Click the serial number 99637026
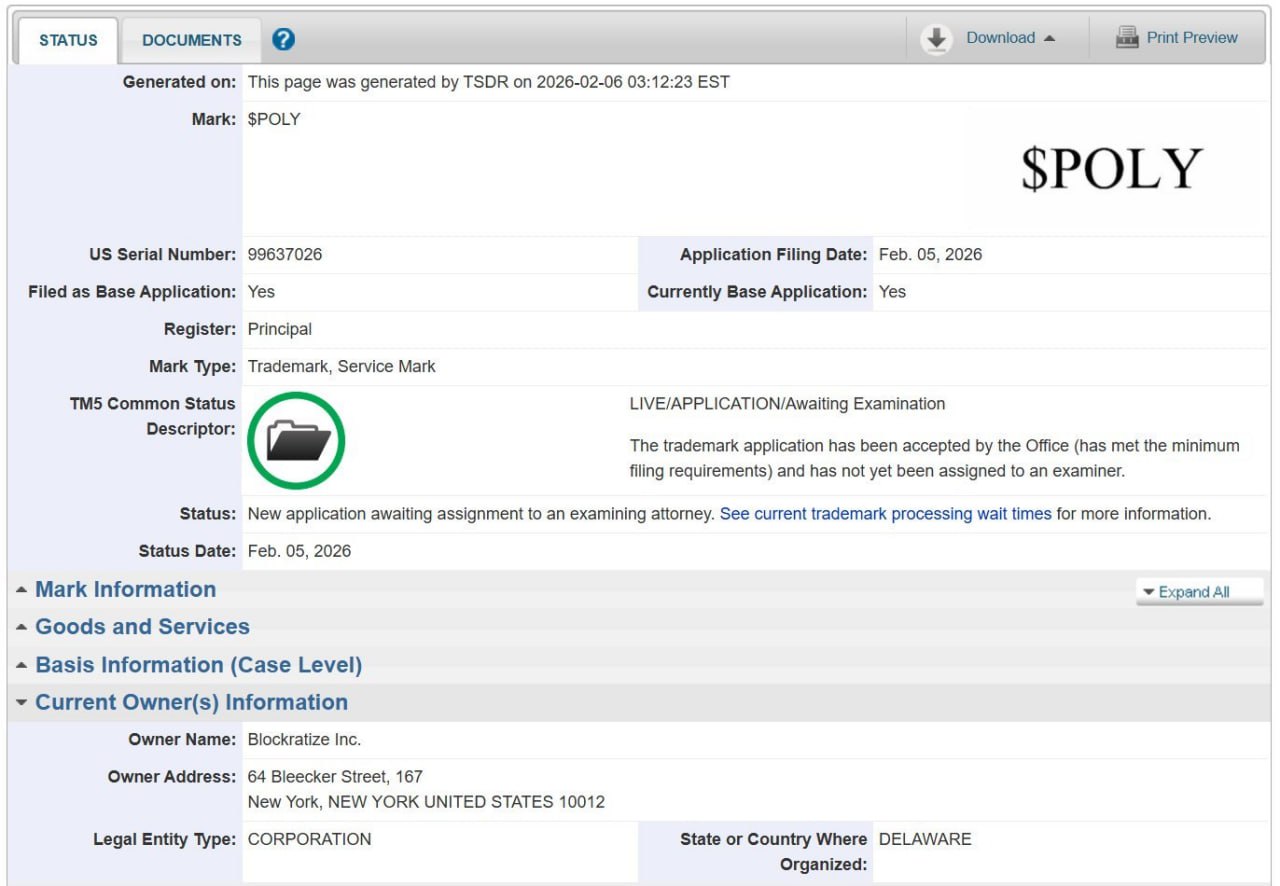 285,255
